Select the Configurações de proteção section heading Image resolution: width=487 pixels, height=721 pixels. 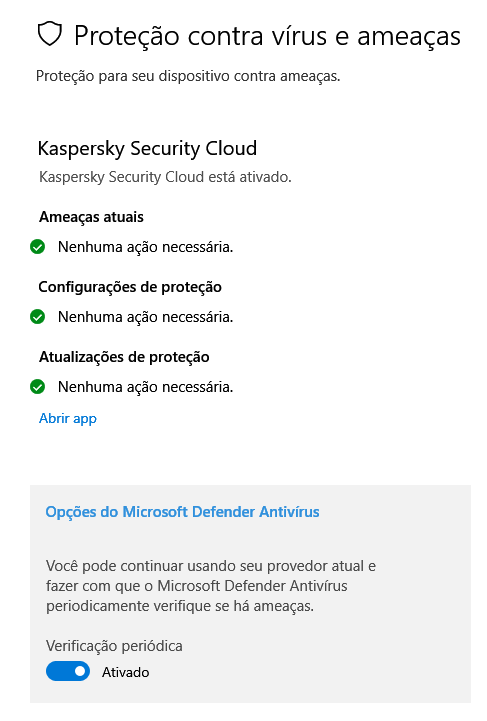130,287
